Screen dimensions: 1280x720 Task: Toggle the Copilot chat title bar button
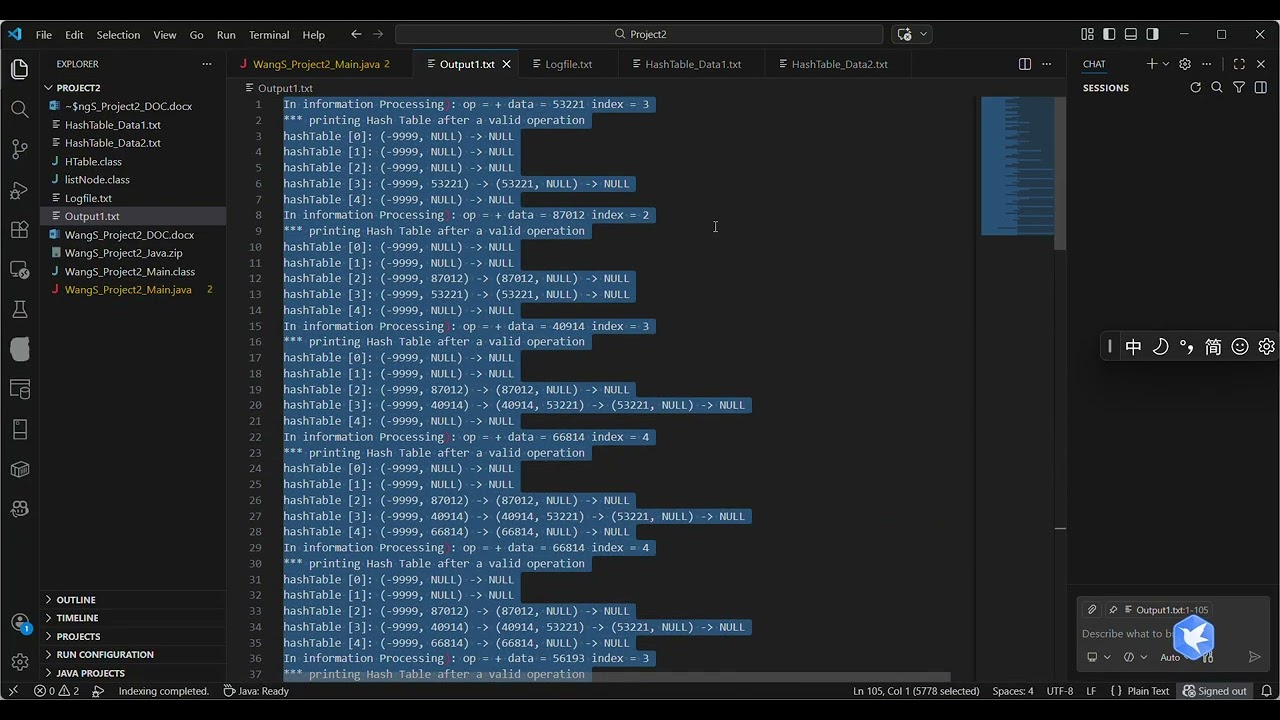(x=904, y=34)
